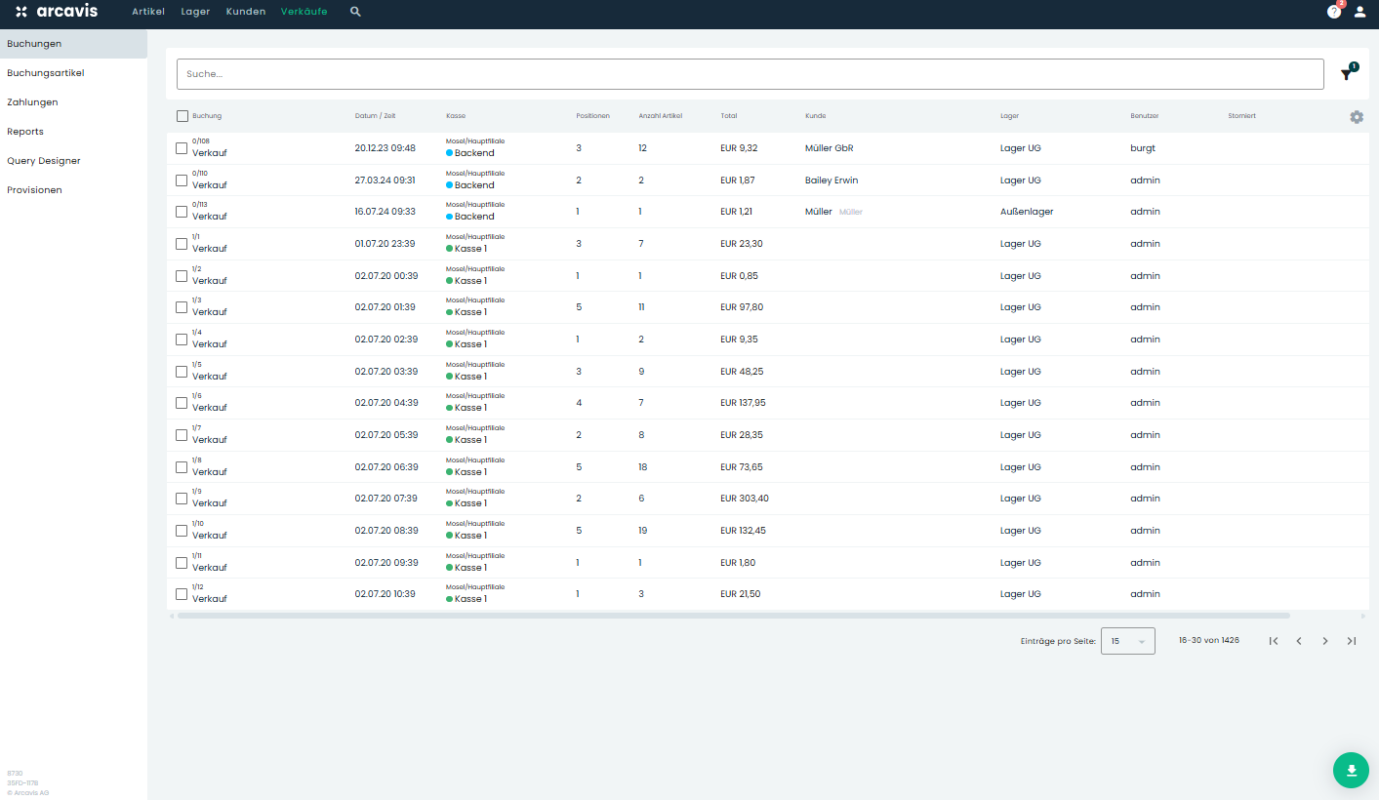This screenshot has width=1379, height=800.
Task: Open customer link Müller GbR
Action: tap(829, 148)
